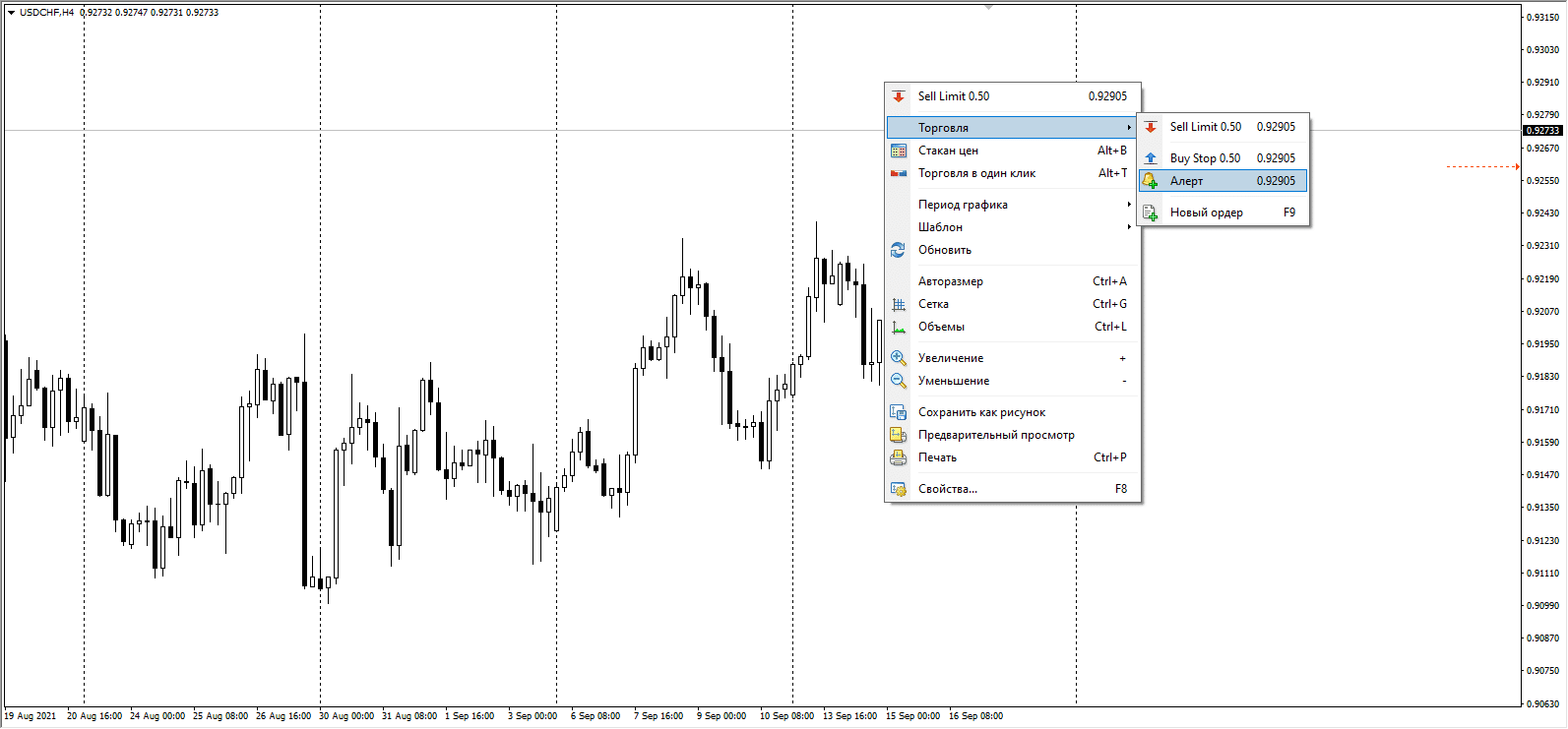Click the Обновить refresh icon
The height and width of the screenshot is (729, 1568).
899,250
